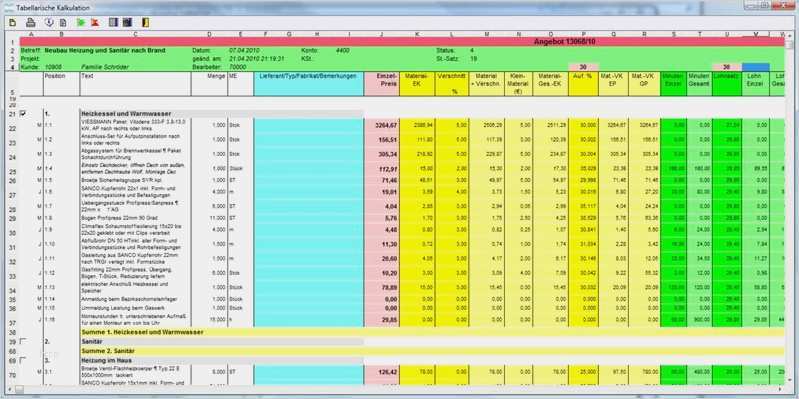Viewport: 799px width, 399px height.
Task: Click the round download arrow icon
Action: pyautogui.click(x=49, y=22)
